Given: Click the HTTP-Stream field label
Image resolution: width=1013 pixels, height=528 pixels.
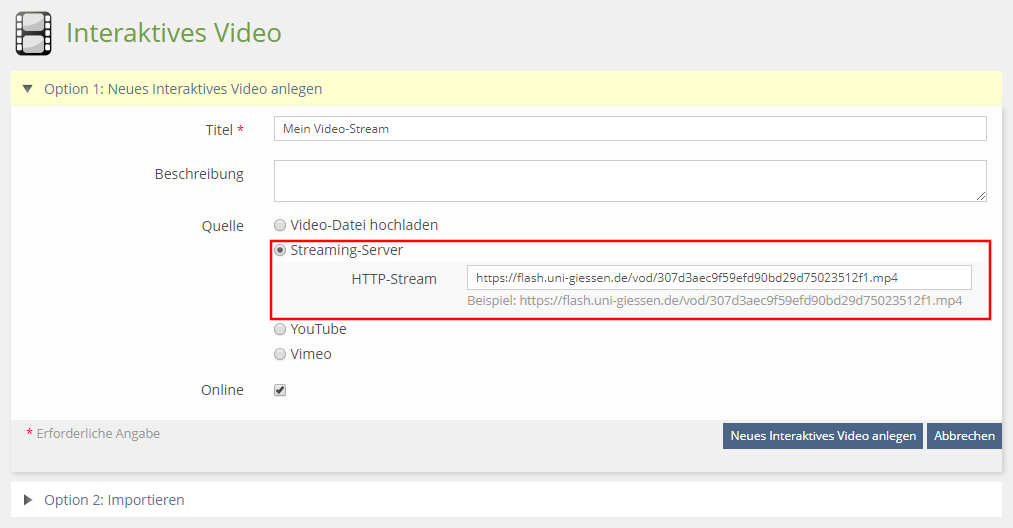Looking at the screenshot, I should [394, 279].
